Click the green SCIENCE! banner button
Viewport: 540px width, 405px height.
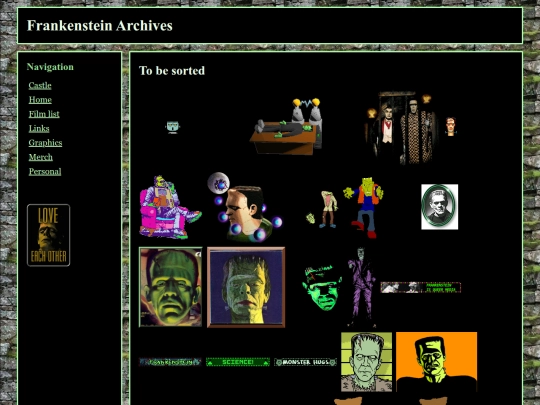click(x=238, y=362)
